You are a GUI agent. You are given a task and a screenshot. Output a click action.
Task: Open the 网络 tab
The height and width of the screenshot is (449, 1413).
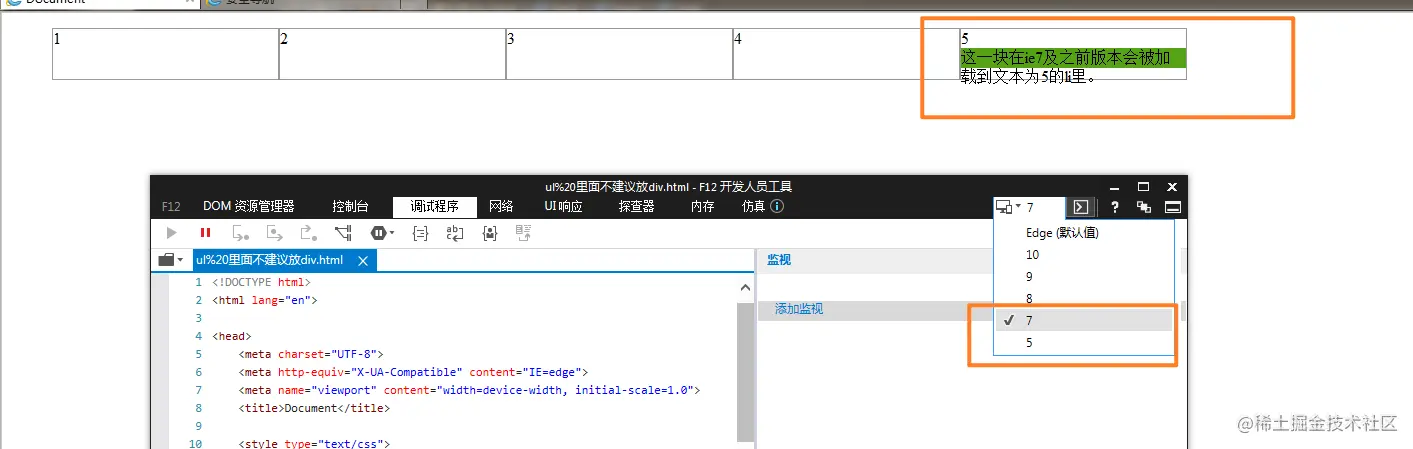[x=501, y=207]
